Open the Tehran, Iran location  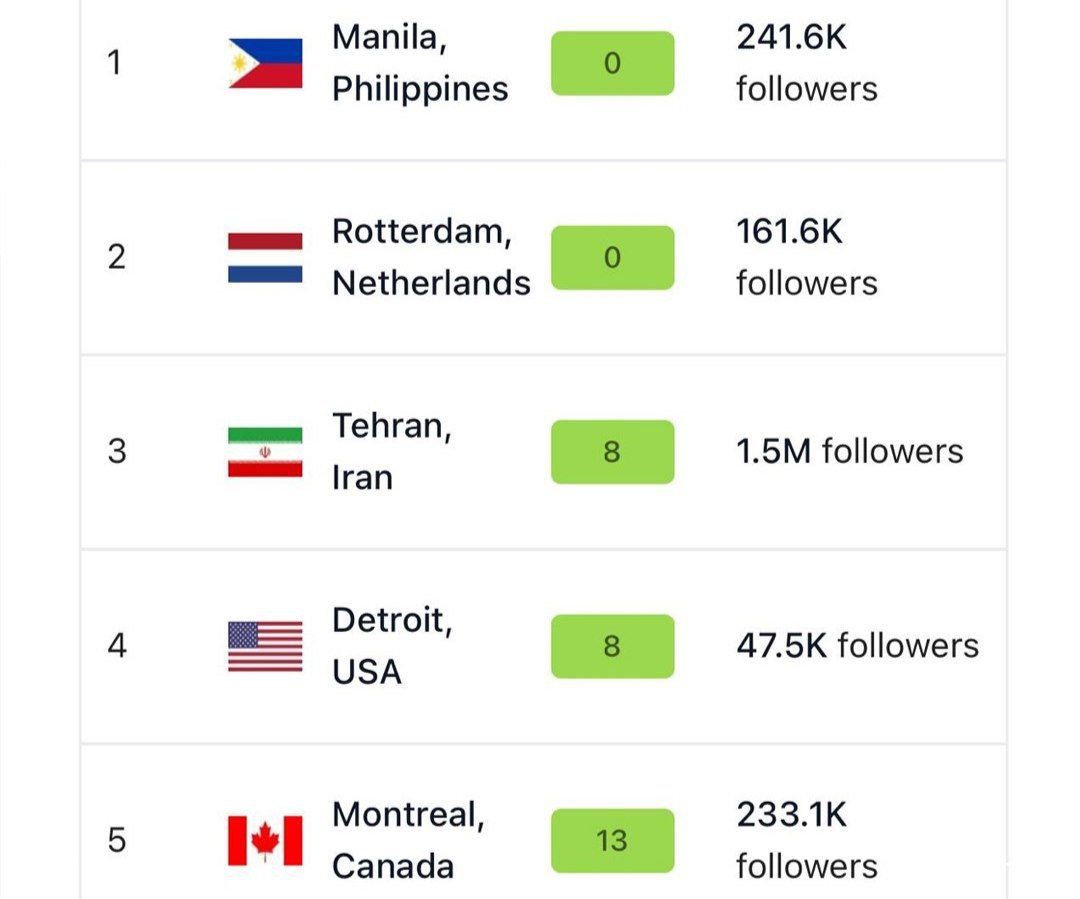(392, 452)
